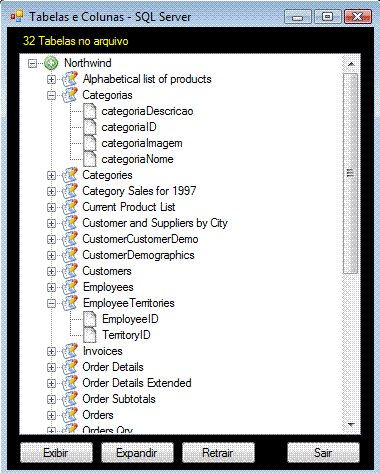The height and width of the screenshot is (473, 380).
Task: Expand the Employees table node
Action: 51,287
